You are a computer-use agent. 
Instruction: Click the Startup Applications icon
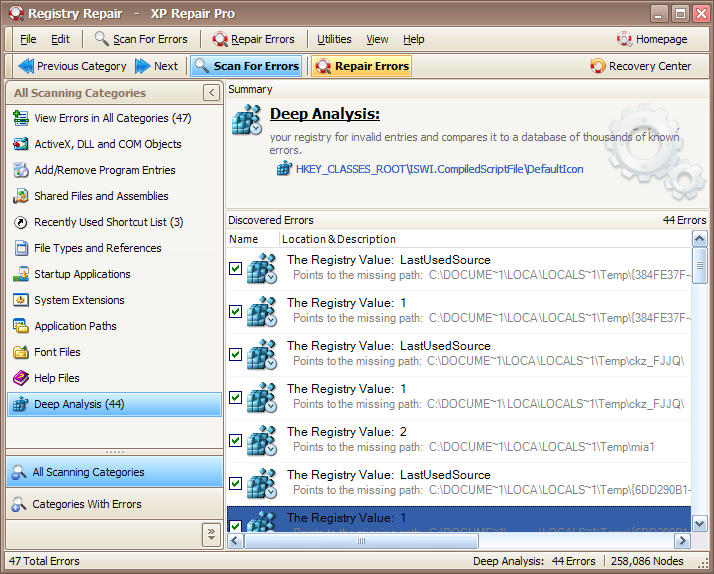(x=20, y=274)
